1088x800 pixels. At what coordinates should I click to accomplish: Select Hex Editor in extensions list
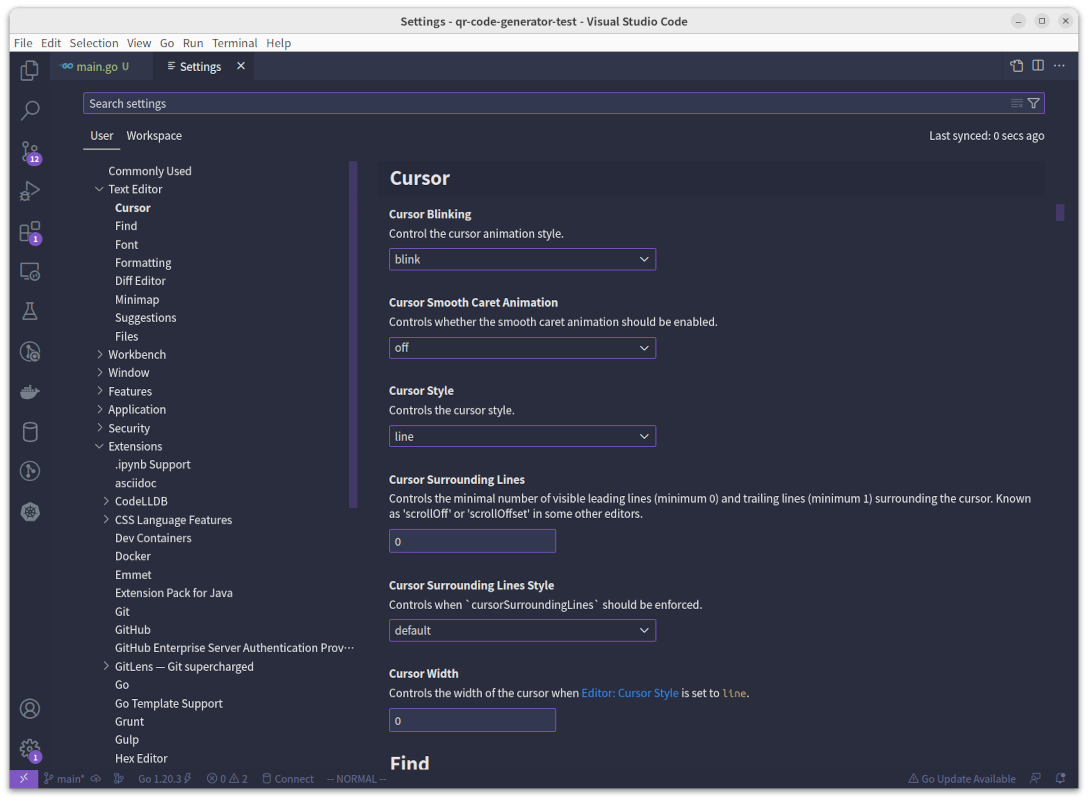pos(141,758)
